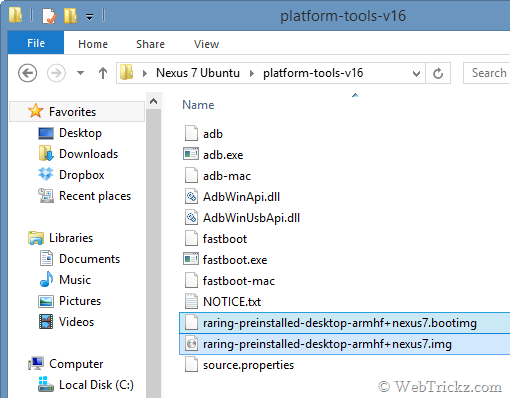Image resolution: width=510 pixels, height=398 pixels.
Task: Click the Favorites star icon
Action: click(x=36, y=111)
